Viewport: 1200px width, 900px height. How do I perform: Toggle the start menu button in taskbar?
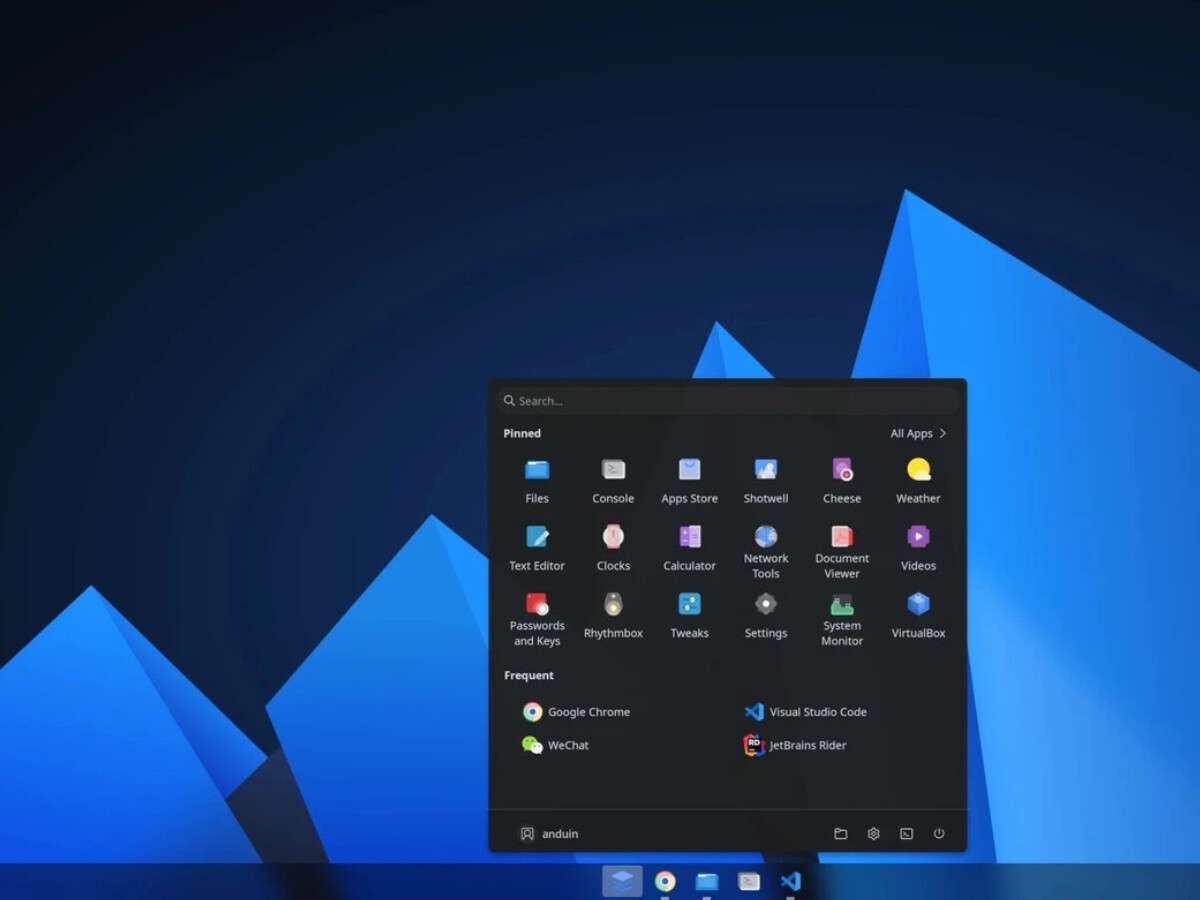[x=622, y=881]
